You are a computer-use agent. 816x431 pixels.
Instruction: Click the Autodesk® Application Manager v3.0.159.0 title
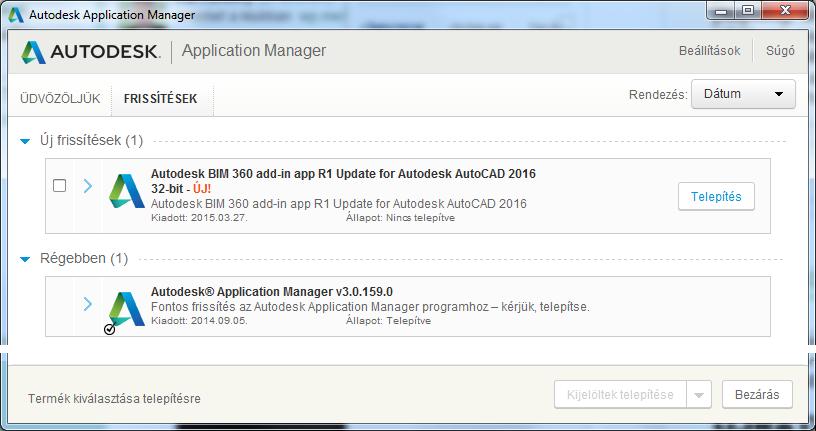(x=272, y=291)
